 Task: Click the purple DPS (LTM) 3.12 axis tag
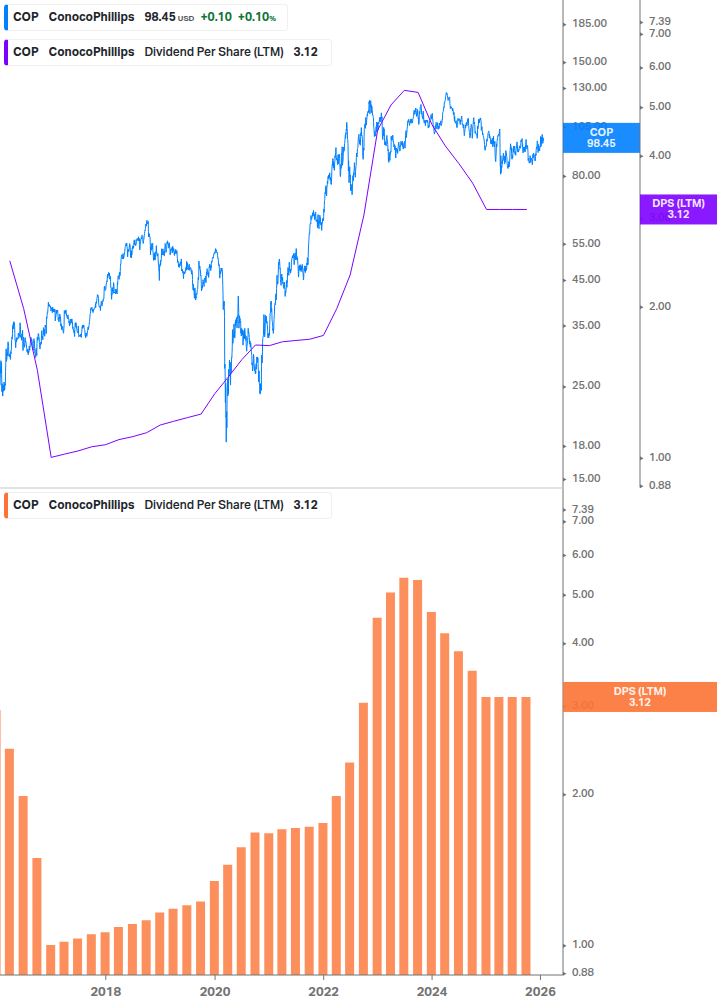[678, 209]
